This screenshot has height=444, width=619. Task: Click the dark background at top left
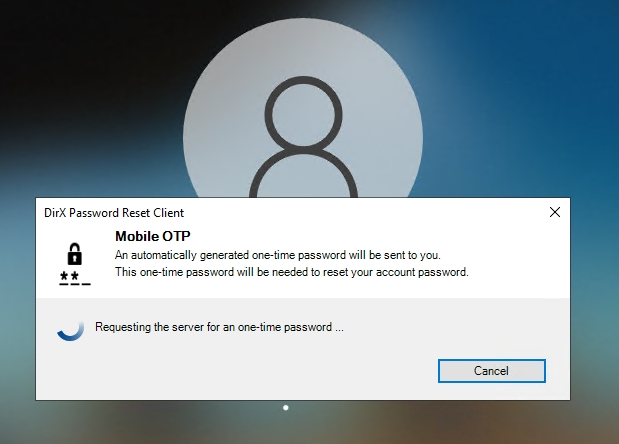[x=79, y=59]
